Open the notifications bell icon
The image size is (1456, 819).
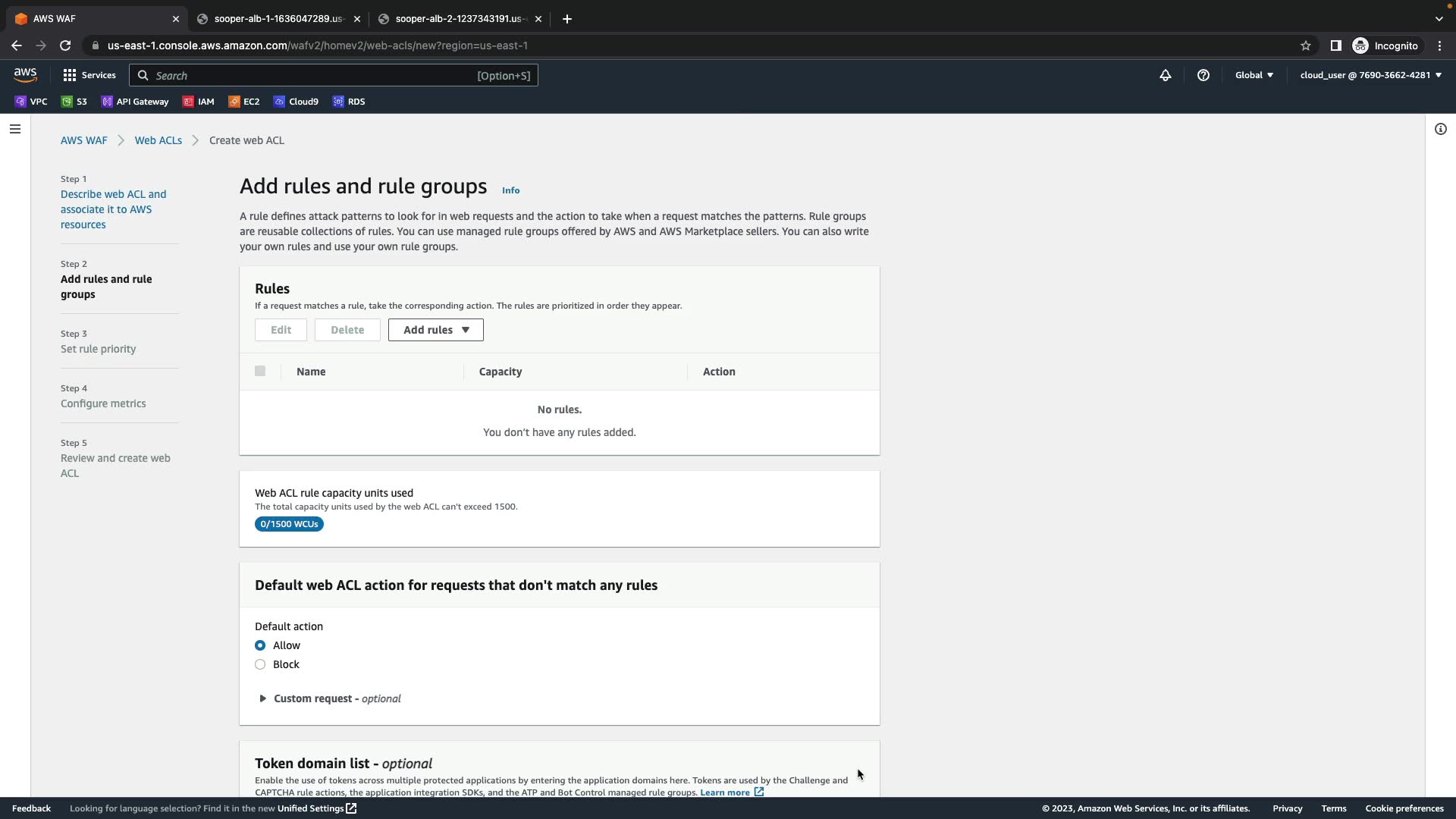click(x=1166, y=75)
